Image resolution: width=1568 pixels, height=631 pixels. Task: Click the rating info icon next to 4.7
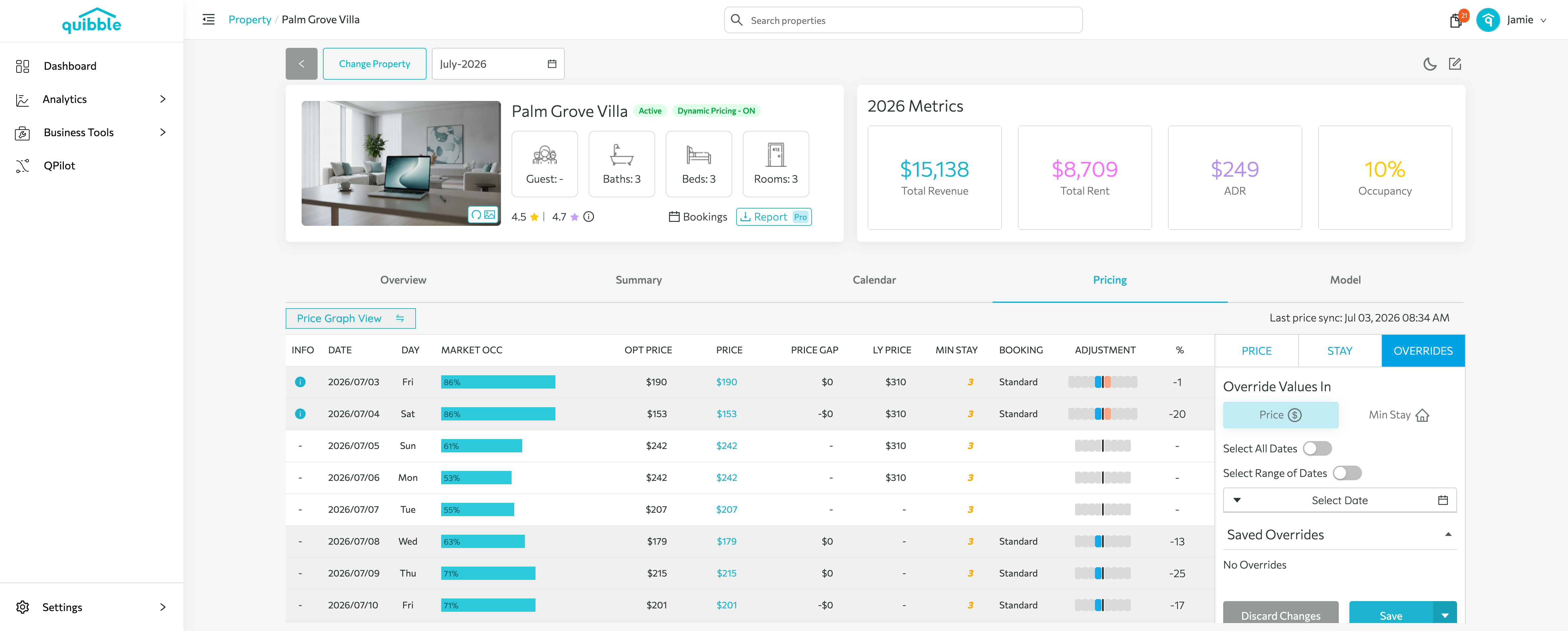click(x=589, y=217)
